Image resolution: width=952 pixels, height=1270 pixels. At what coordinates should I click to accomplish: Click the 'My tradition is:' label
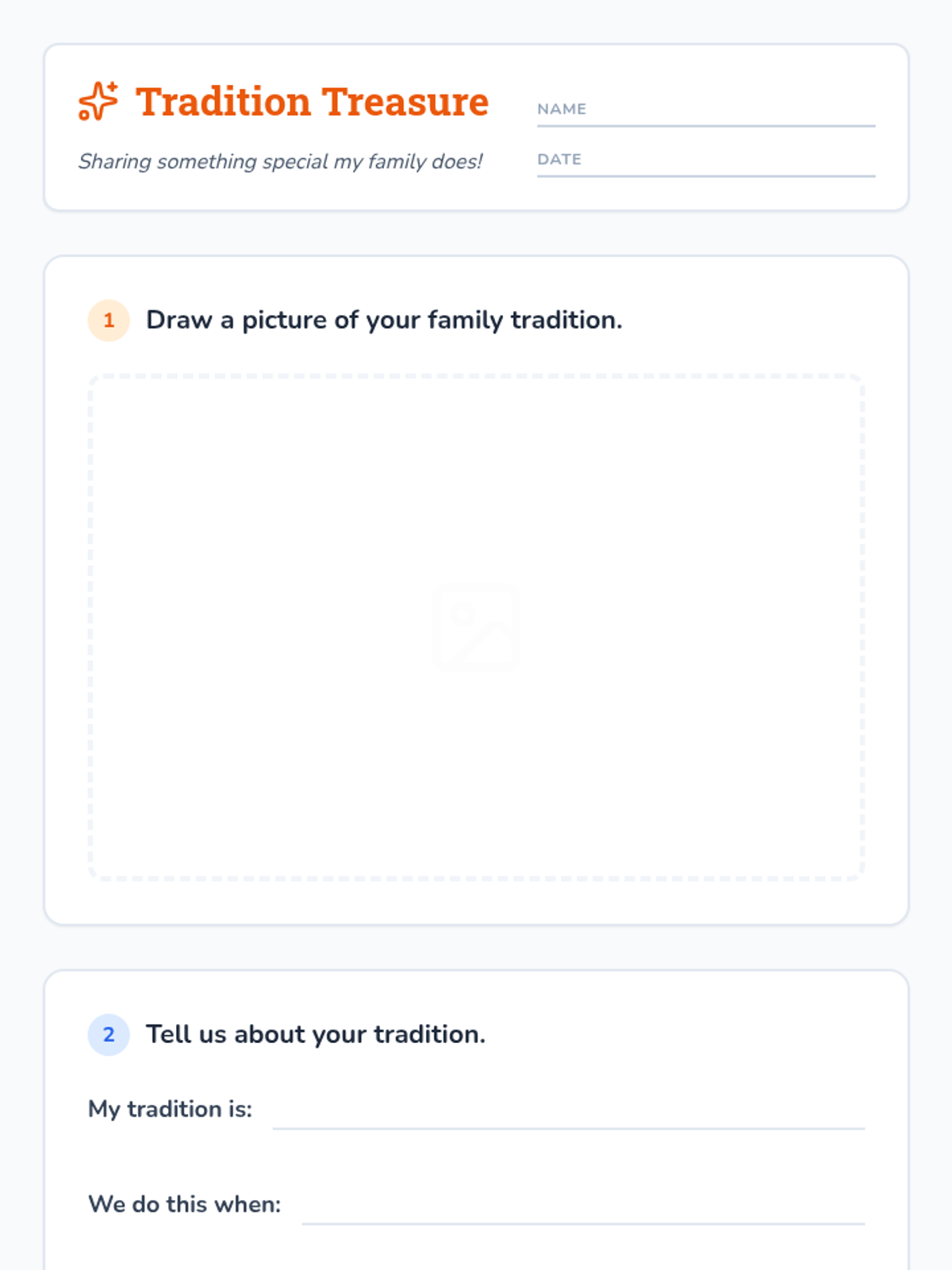(x=170, y=1109)
